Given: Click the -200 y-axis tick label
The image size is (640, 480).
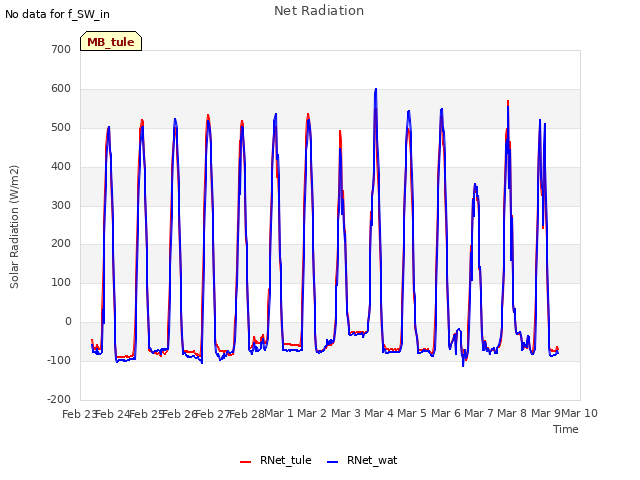Looking at the screenshot, I should click(59, 399).
